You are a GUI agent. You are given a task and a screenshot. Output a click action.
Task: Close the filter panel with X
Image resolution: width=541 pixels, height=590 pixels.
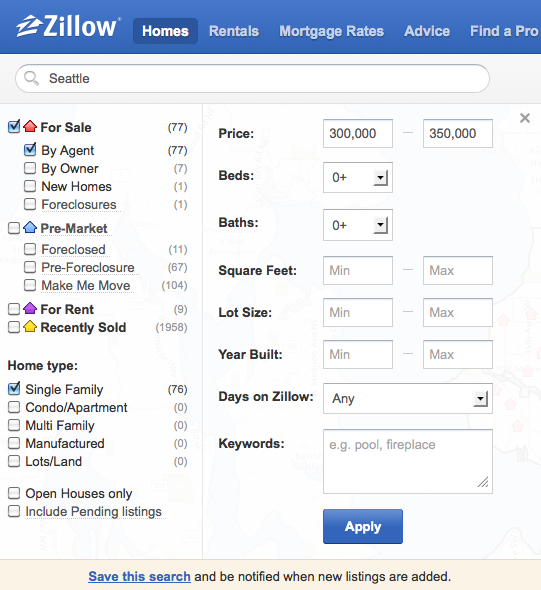click(525, 118)
